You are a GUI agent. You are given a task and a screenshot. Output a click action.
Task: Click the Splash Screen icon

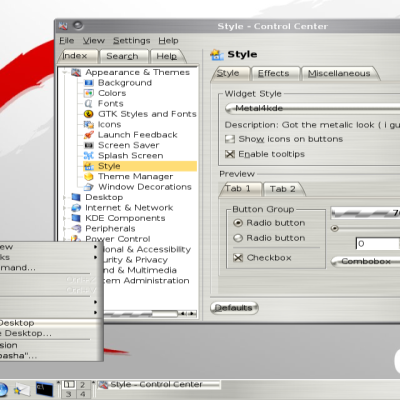(x=89, y=156)
